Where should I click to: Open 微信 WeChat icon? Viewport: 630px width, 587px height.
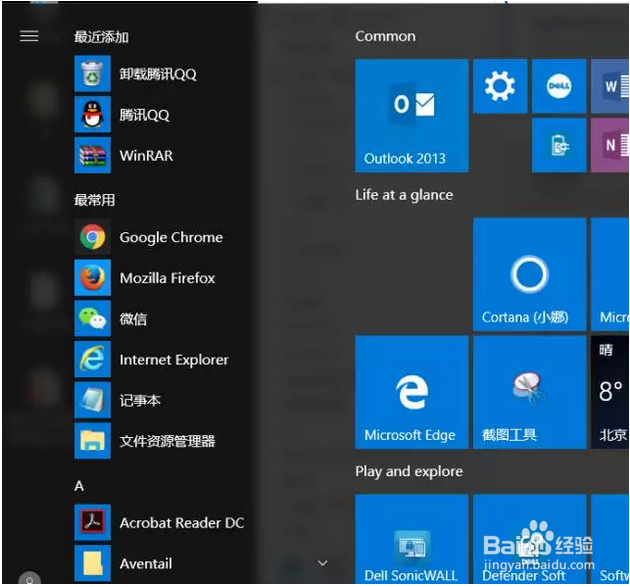click(92, 318)
